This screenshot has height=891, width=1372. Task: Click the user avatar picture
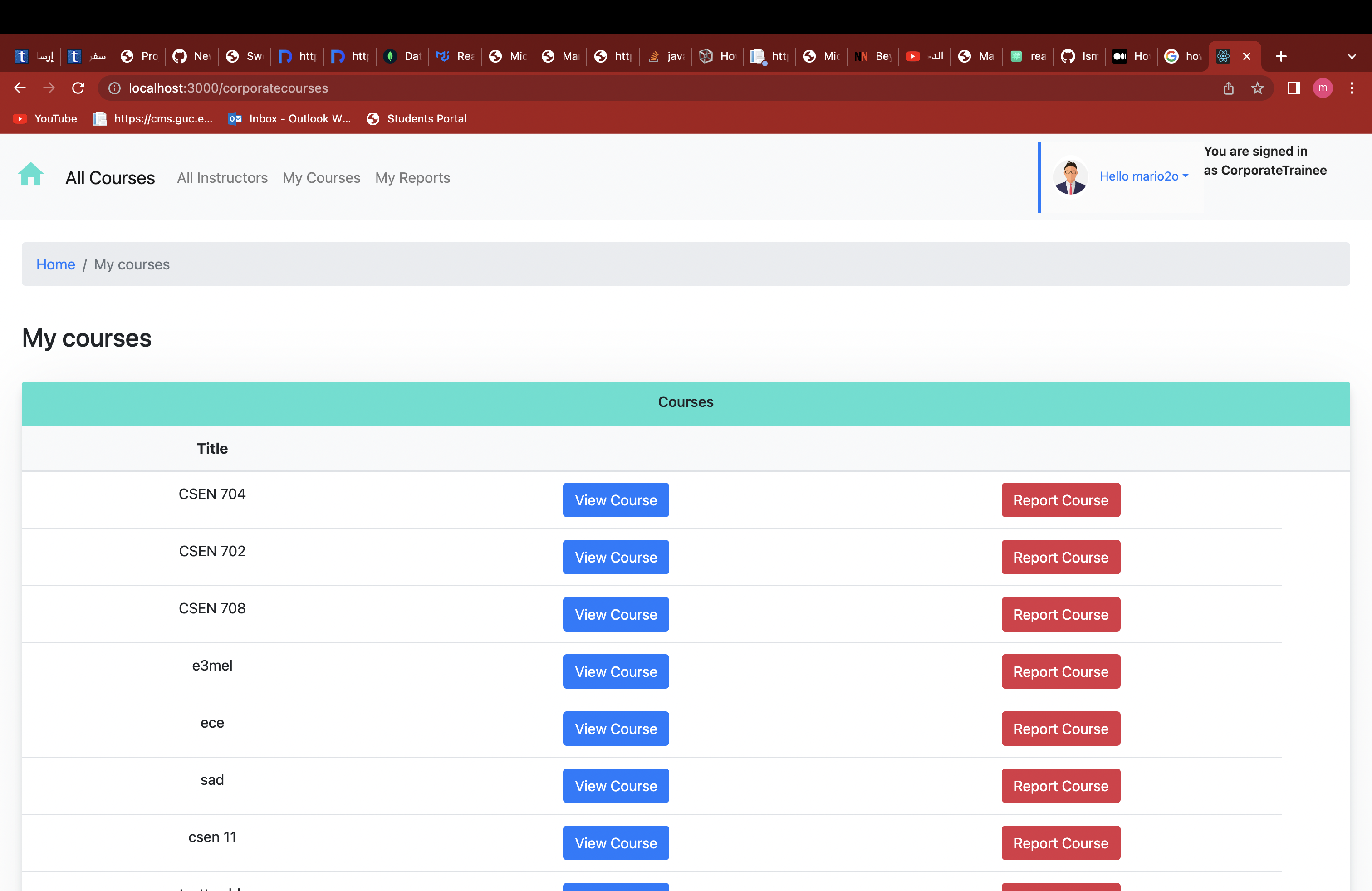[1070, 177]
